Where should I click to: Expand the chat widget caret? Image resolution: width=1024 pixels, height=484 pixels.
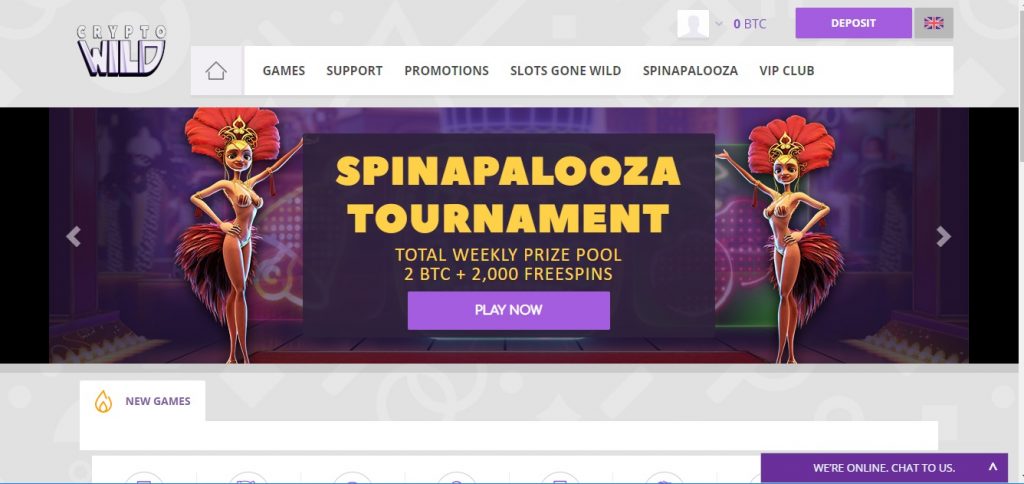(x=993, y=467)
